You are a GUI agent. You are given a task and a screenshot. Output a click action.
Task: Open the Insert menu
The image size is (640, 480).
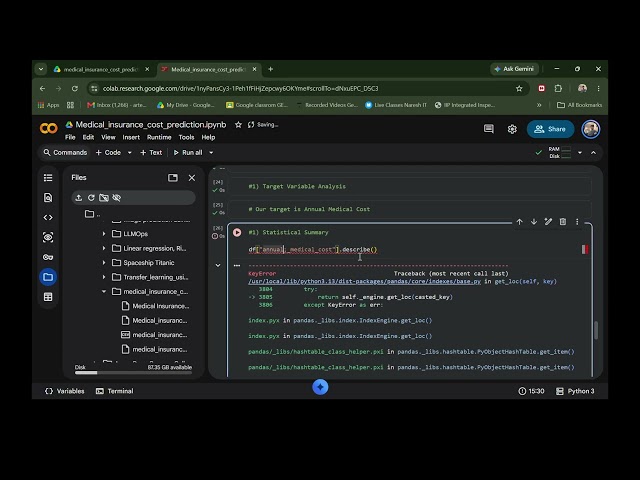(131, 137)
